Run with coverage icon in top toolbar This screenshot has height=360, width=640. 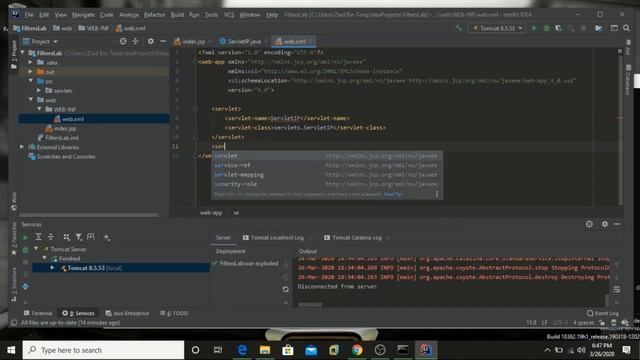(558, 28)
